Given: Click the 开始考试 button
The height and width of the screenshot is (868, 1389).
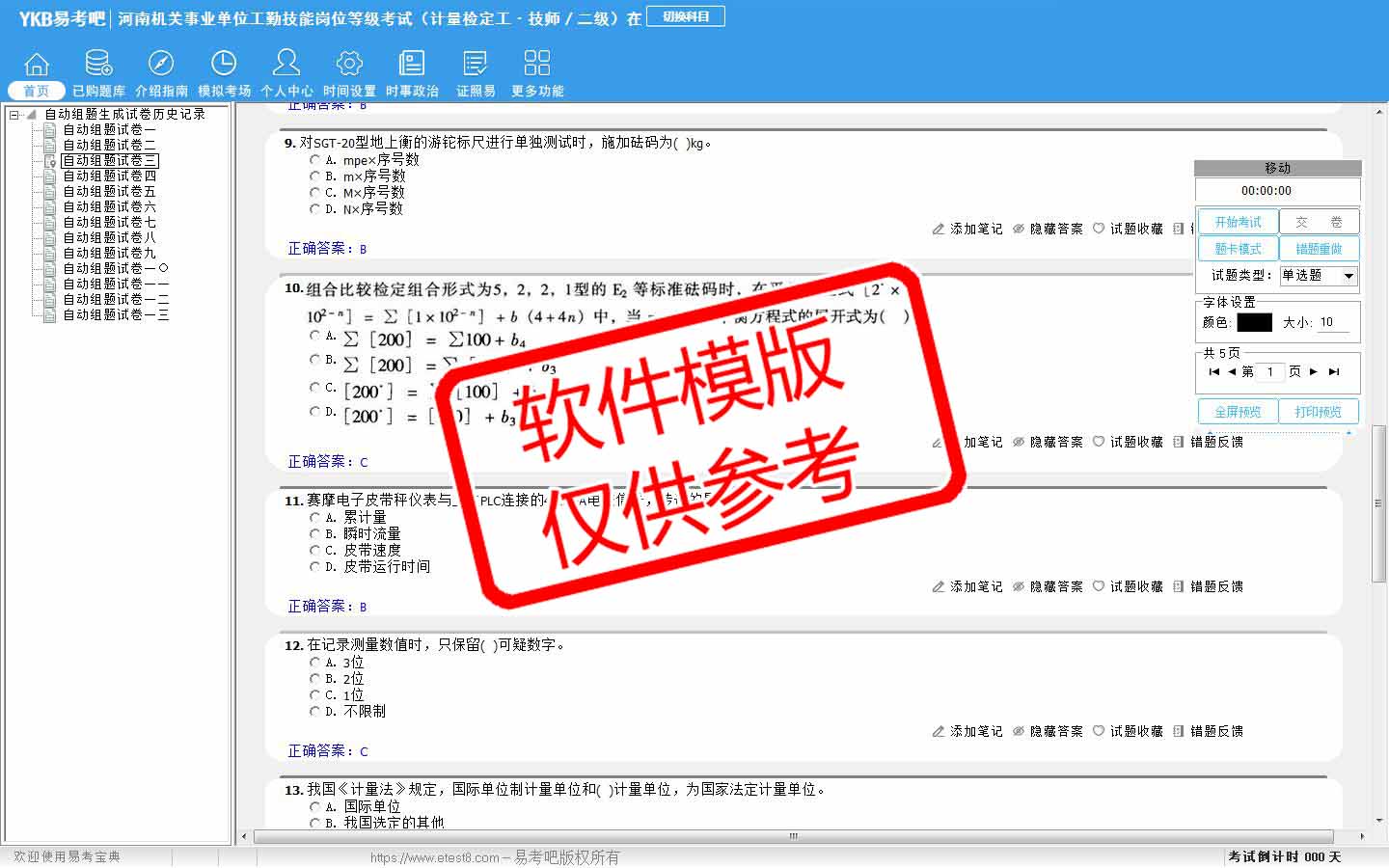Looking at the screenshot, I should tap(1238, 222).
